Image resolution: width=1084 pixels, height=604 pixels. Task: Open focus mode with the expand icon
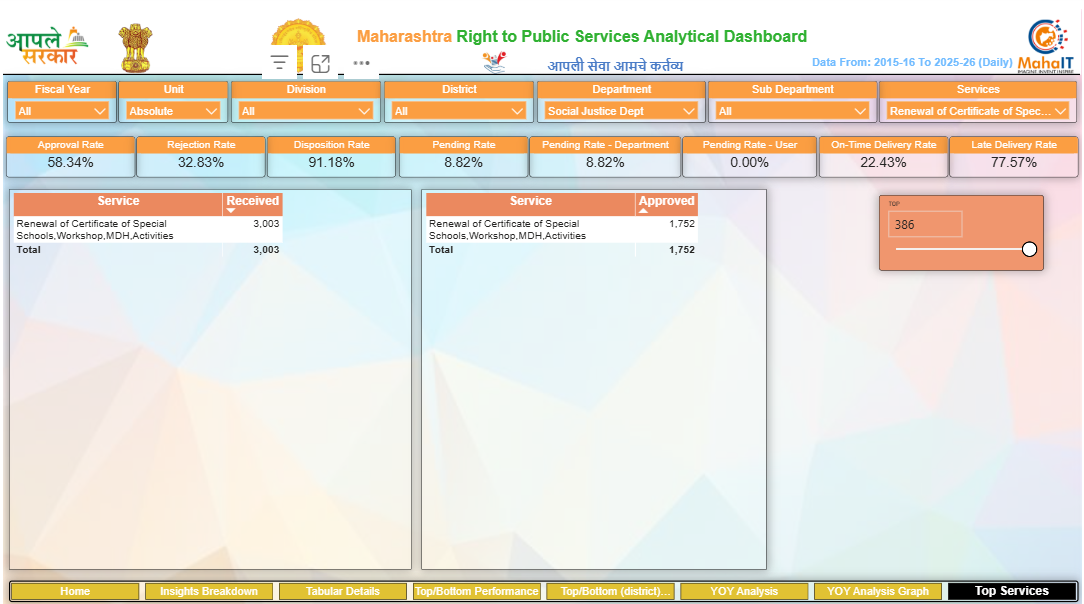click(x=320, y=63)
